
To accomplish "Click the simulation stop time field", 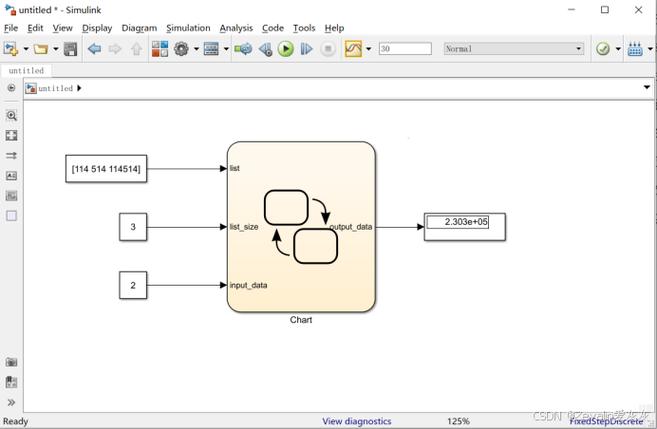I will coord(405,49).
